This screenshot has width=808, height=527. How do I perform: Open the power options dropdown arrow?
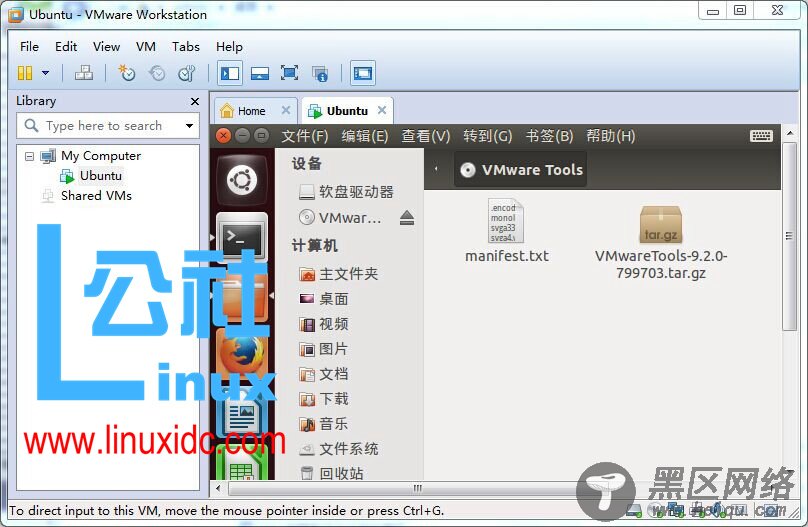pos(45,73)
